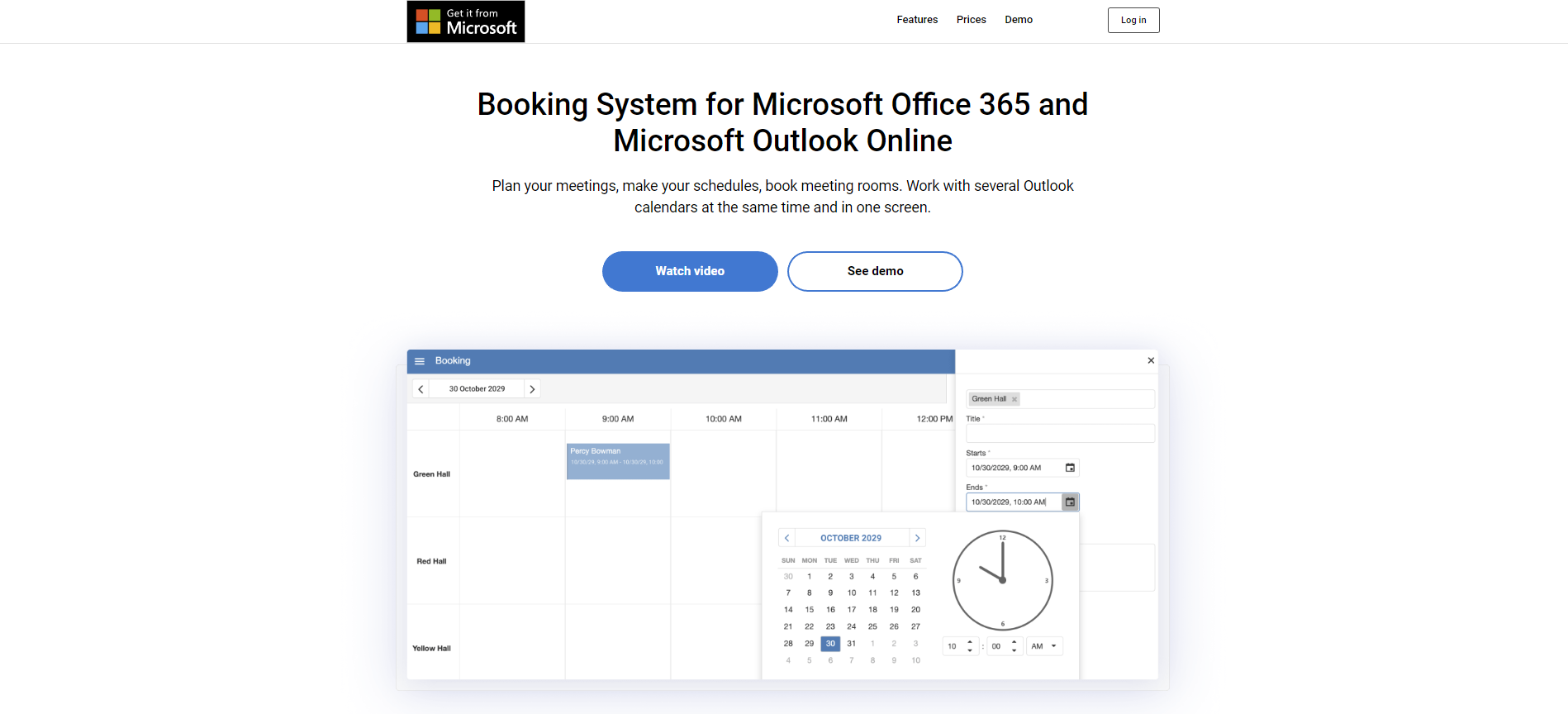The height and width of the screenshot is (714, 1568).
Task: Open the Percy Bowman booking
Action: click(x=618, y=461)
